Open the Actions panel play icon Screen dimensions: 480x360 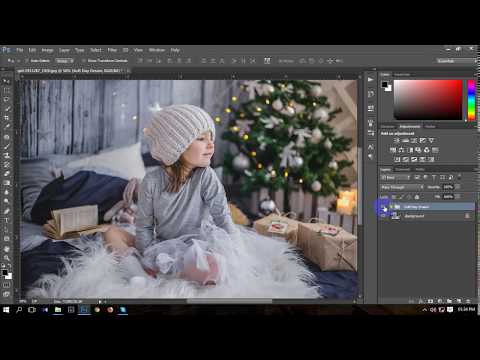point(371,80)
